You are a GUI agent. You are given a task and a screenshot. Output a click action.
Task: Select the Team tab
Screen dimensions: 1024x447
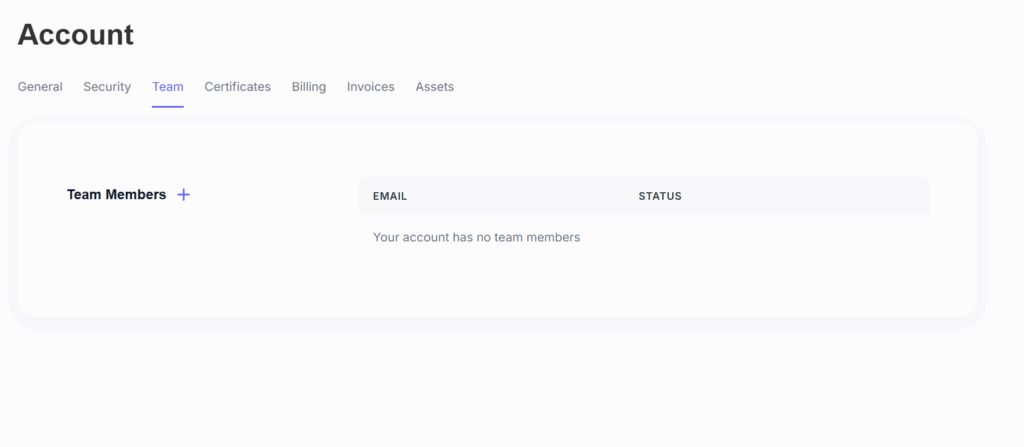[x=168, y=87]
